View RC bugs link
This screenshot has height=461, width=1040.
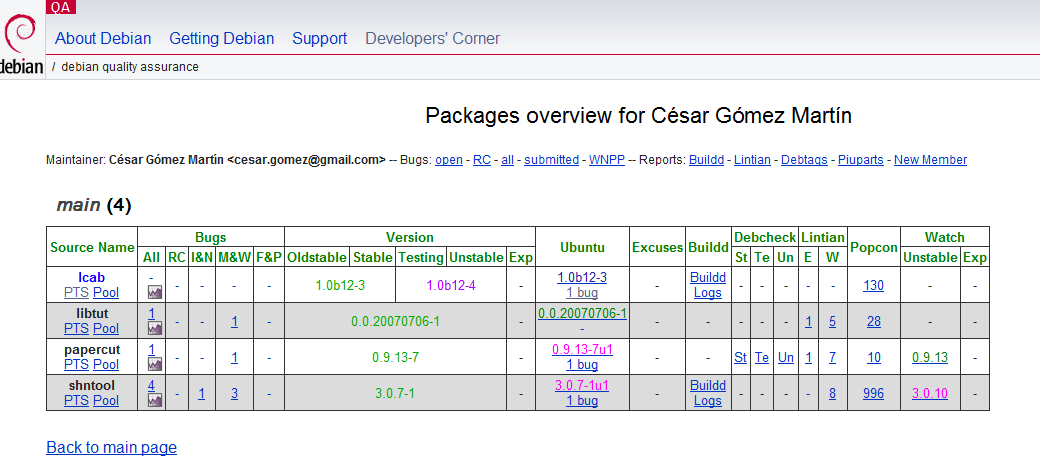click(482, 160)
